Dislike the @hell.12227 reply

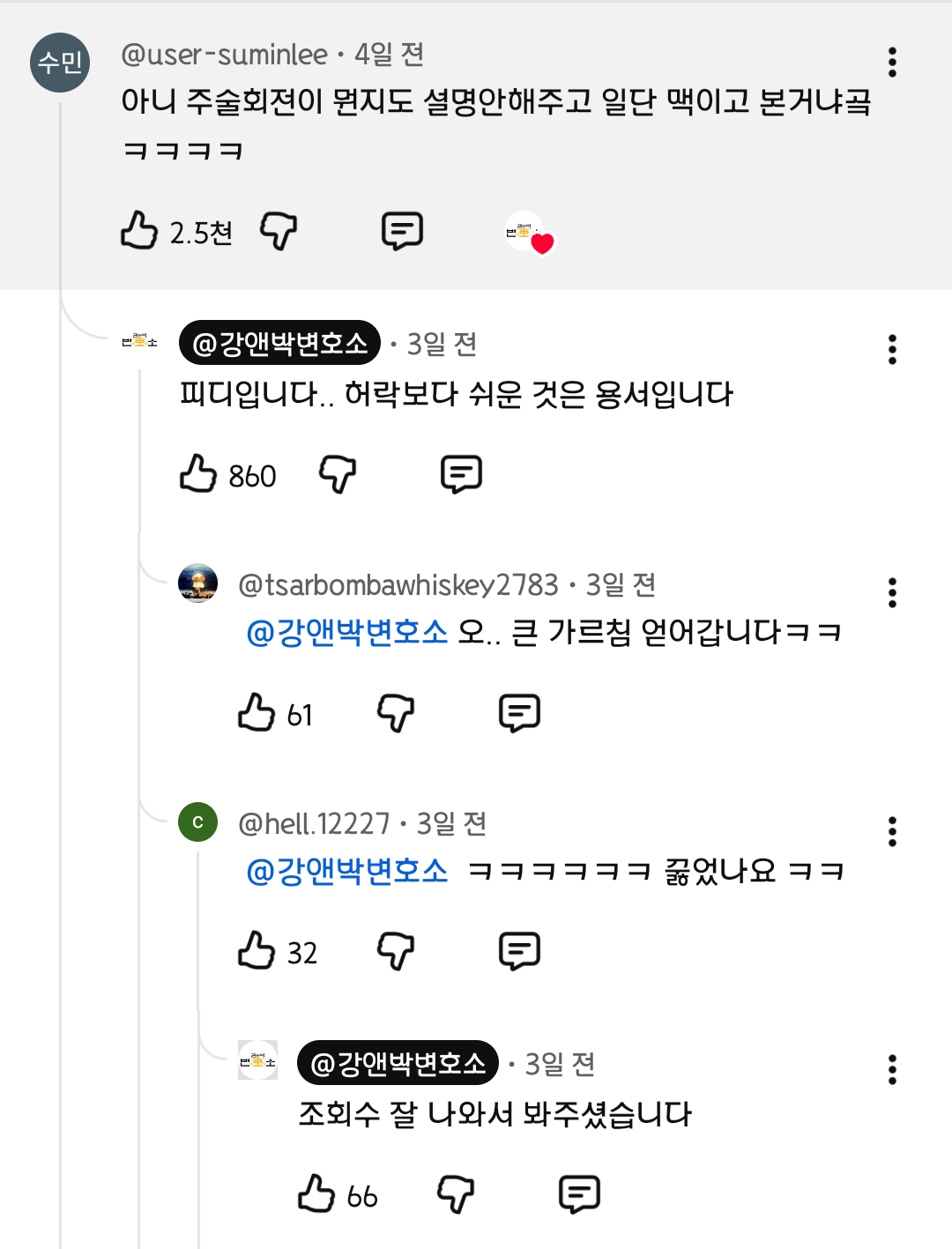tap(396, 951)
